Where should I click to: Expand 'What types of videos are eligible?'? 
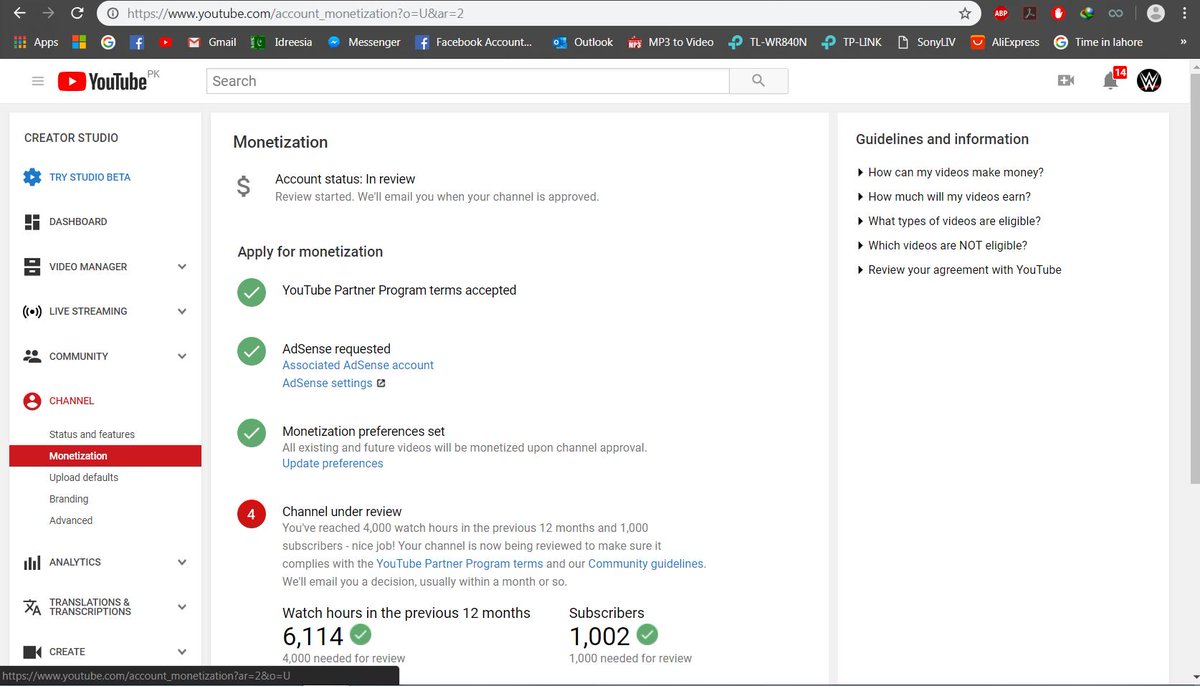tap(949, 221)
